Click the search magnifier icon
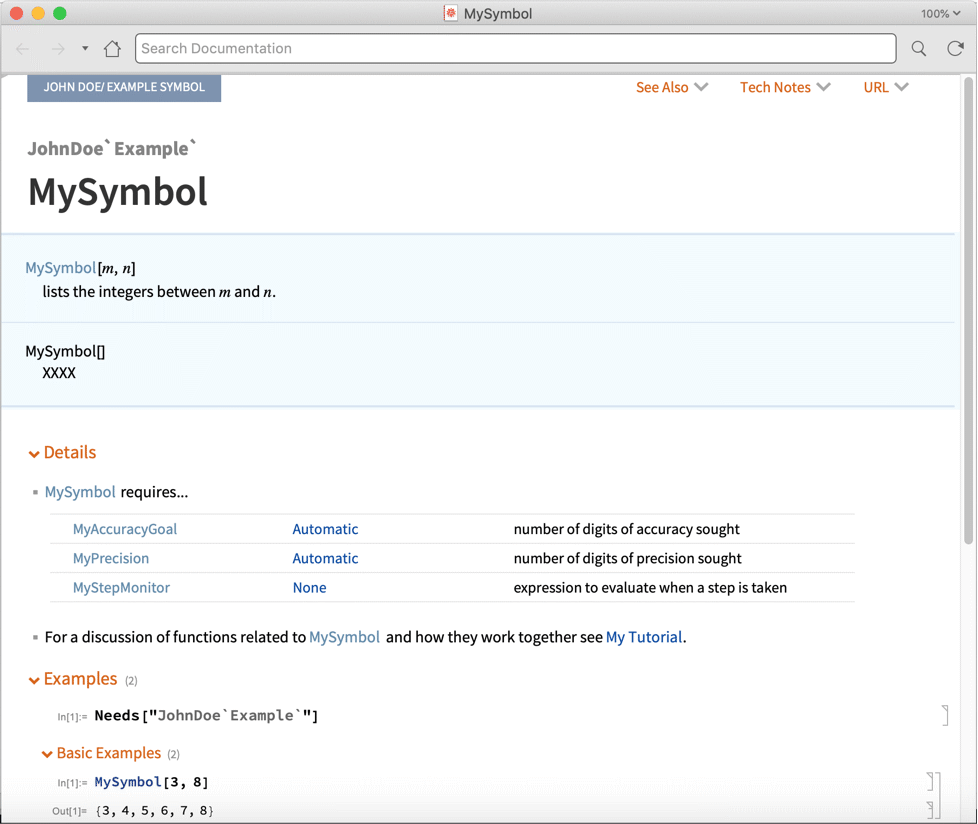 [919, 48]
